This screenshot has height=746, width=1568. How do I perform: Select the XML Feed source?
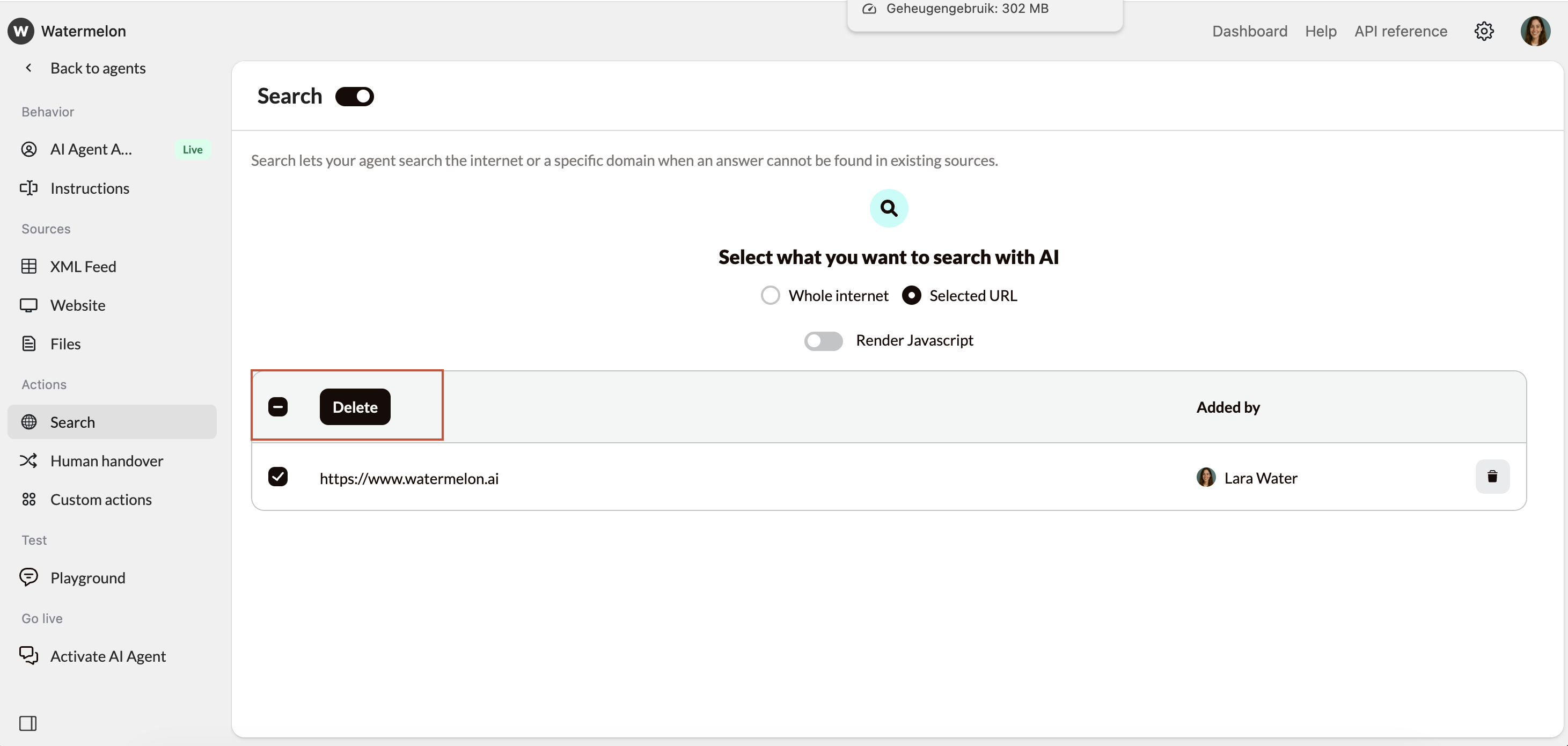tap(83, 266)
